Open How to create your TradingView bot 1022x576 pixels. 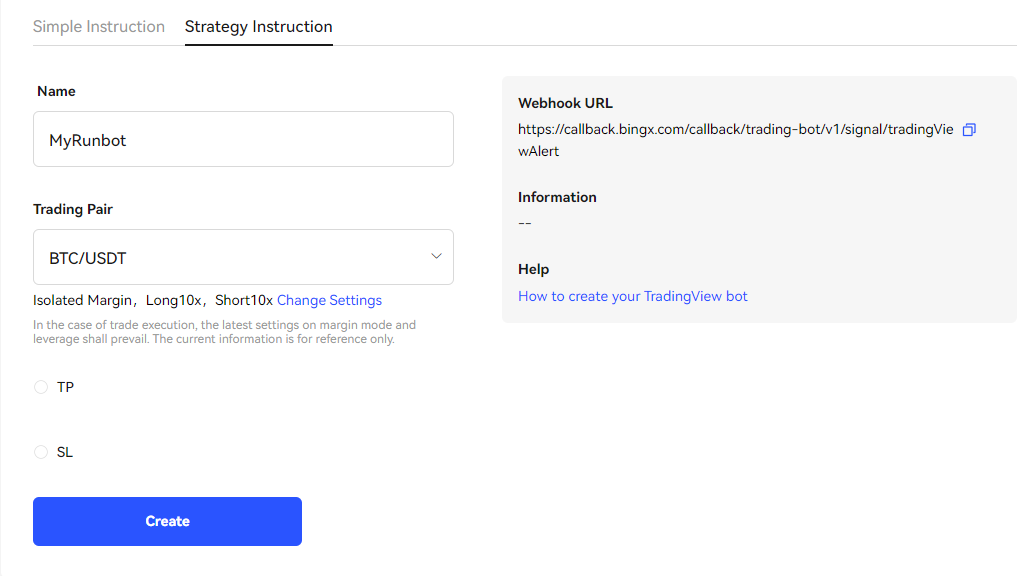[x=632, y=296]
